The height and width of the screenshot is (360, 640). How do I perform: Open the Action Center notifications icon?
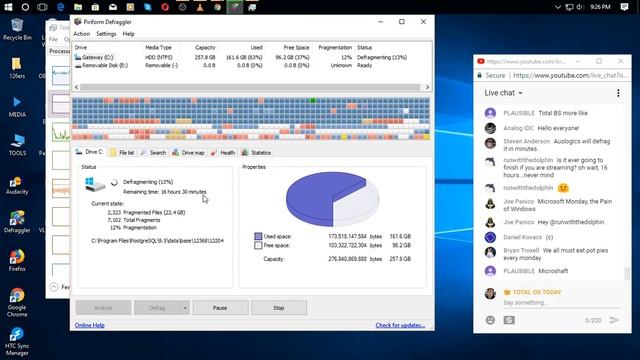tap(624, 7)
